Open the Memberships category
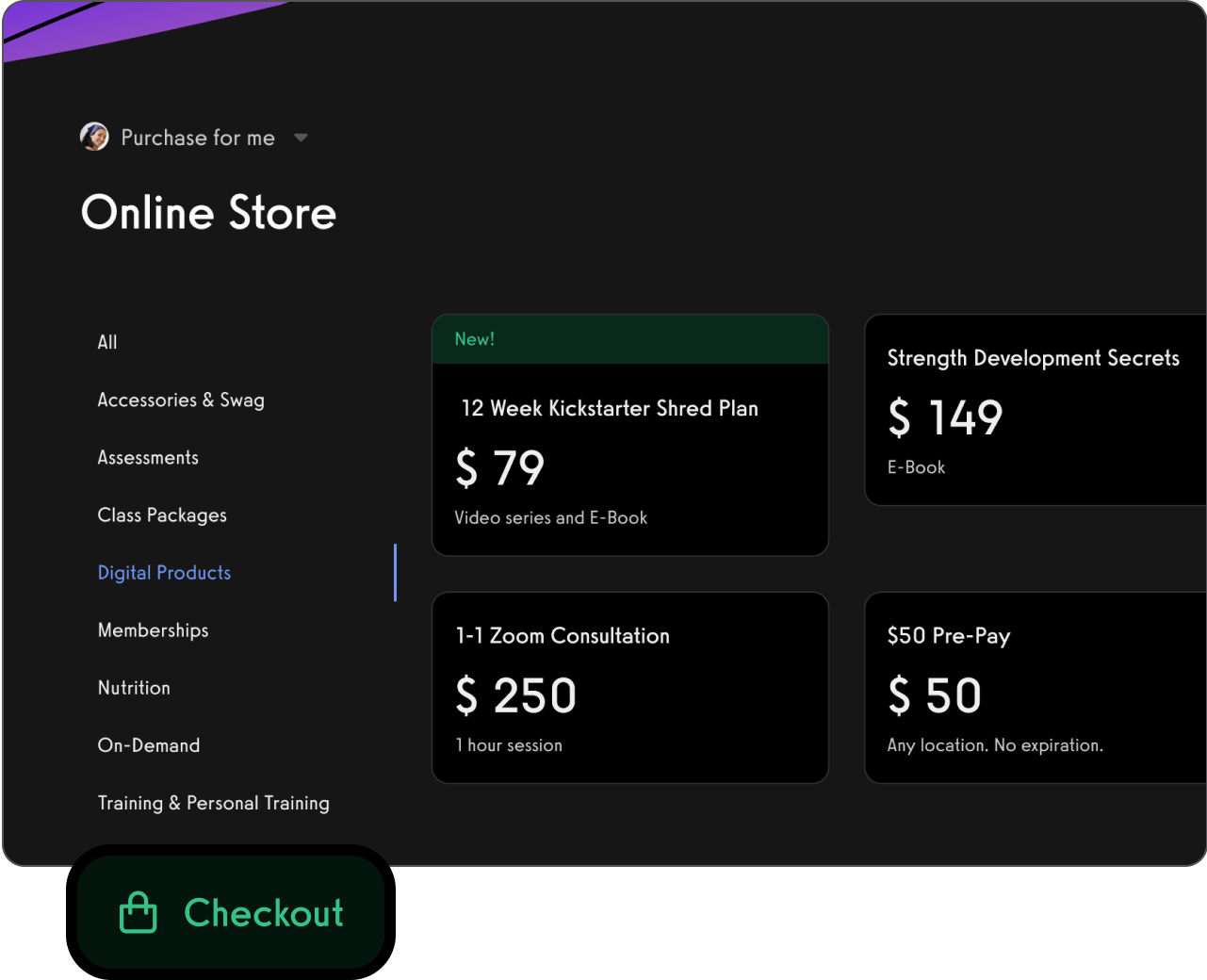This screenshot has height=980, width=1207. (153, 629)
